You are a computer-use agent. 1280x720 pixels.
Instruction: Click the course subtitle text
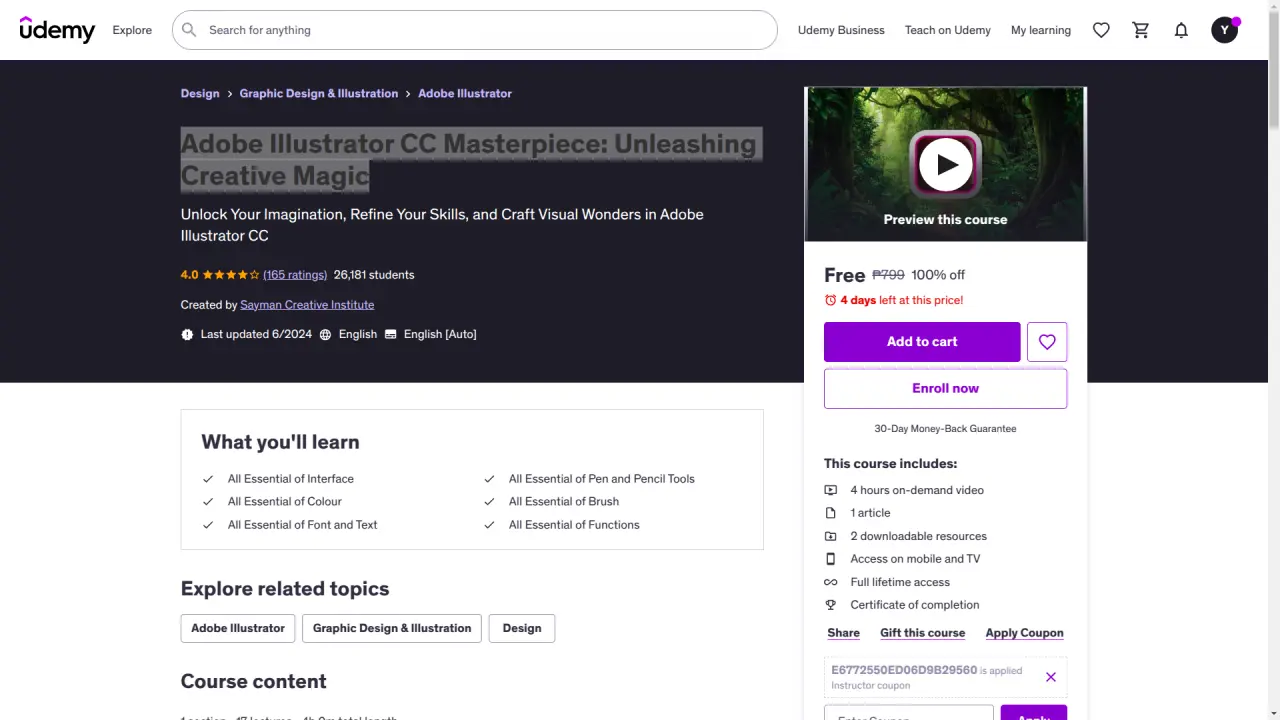[x=442, y=225]
